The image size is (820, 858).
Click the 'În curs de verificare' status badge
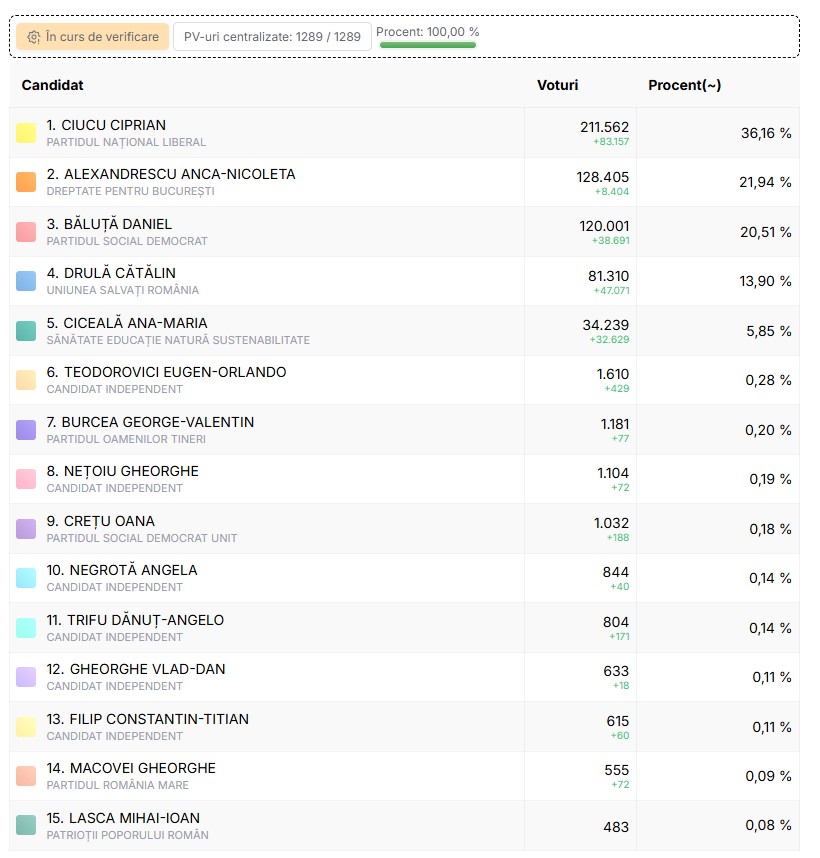pyautogui.click(x=92, y=37)
